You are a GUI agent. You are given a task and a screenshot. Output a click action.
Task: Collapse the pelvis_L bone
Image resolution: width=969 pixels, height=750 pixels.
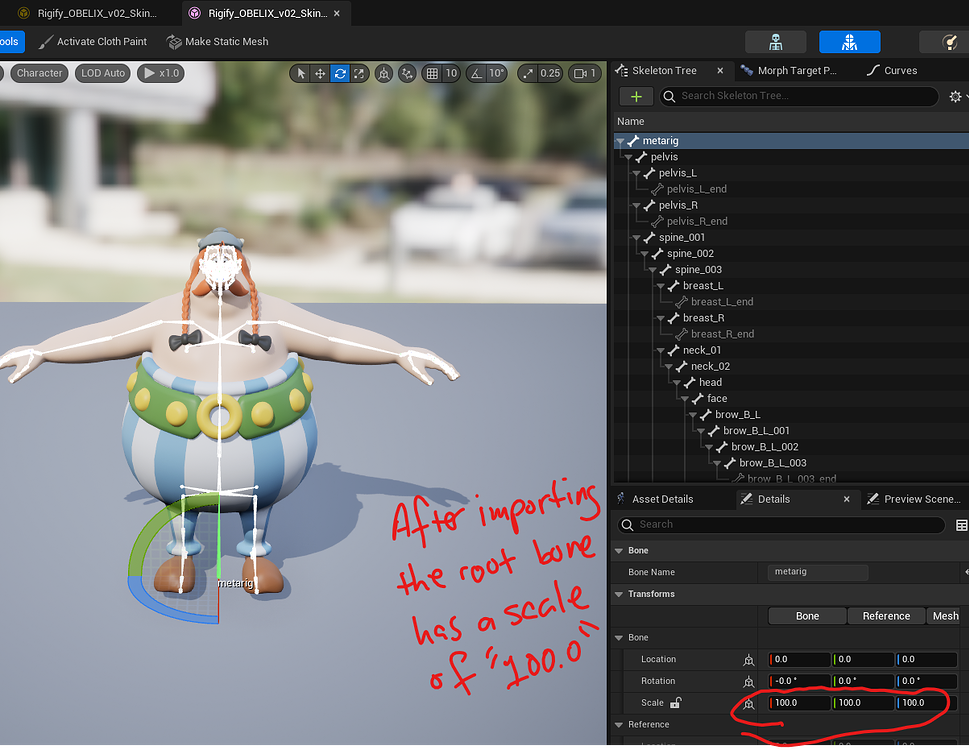pyautogui.click(x=636, y=174)
